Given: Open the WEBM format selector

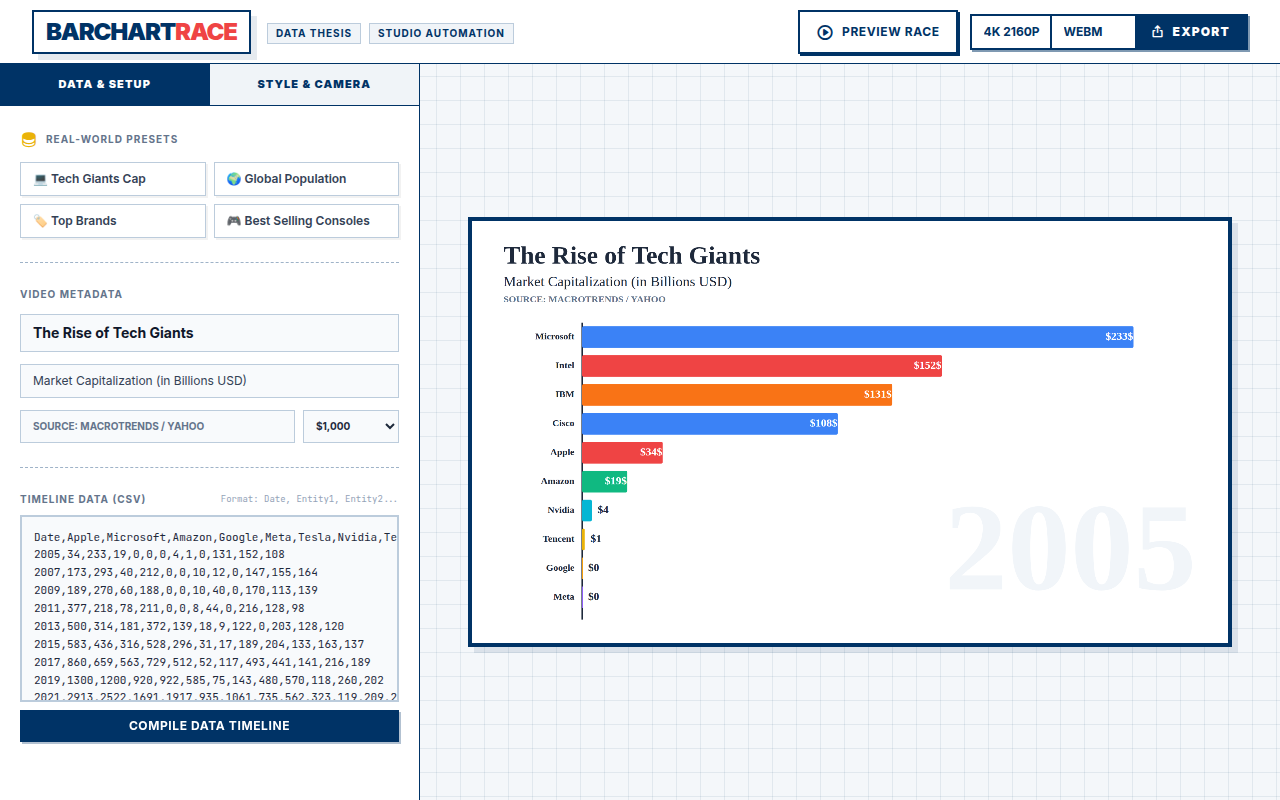Looking at the screenshot, I should point(1093,32).
